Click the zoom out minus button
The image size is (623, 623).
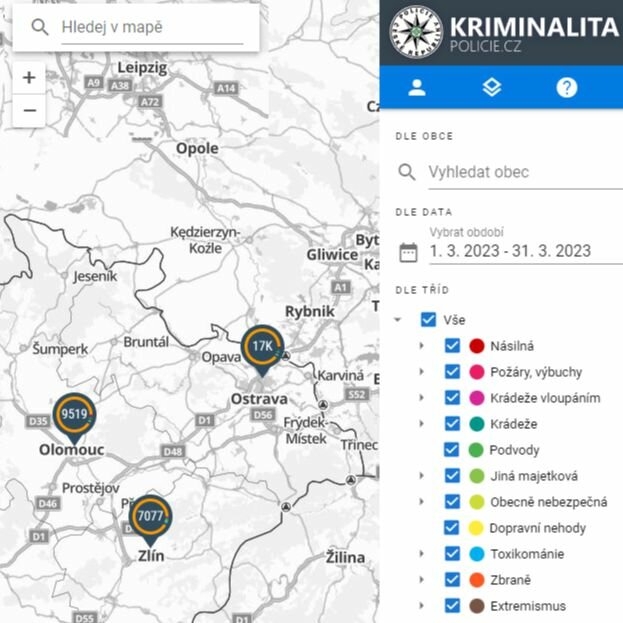[29, 110]
